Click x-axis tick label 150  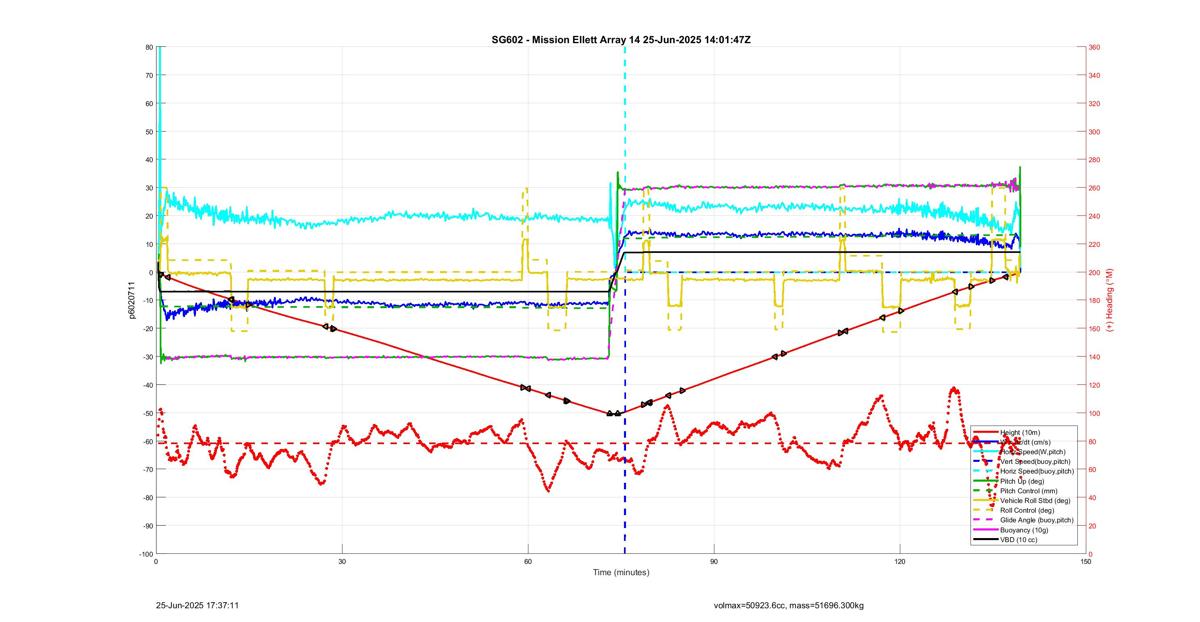1086,561
